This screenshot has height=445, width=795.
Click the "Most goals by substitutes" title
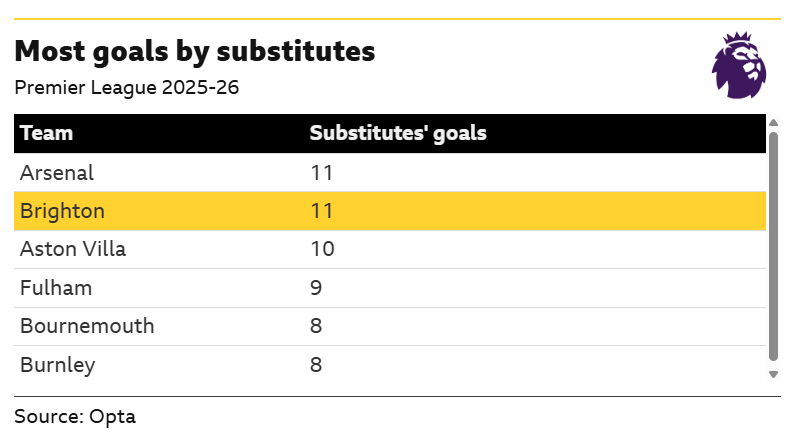tap(195, 52)
